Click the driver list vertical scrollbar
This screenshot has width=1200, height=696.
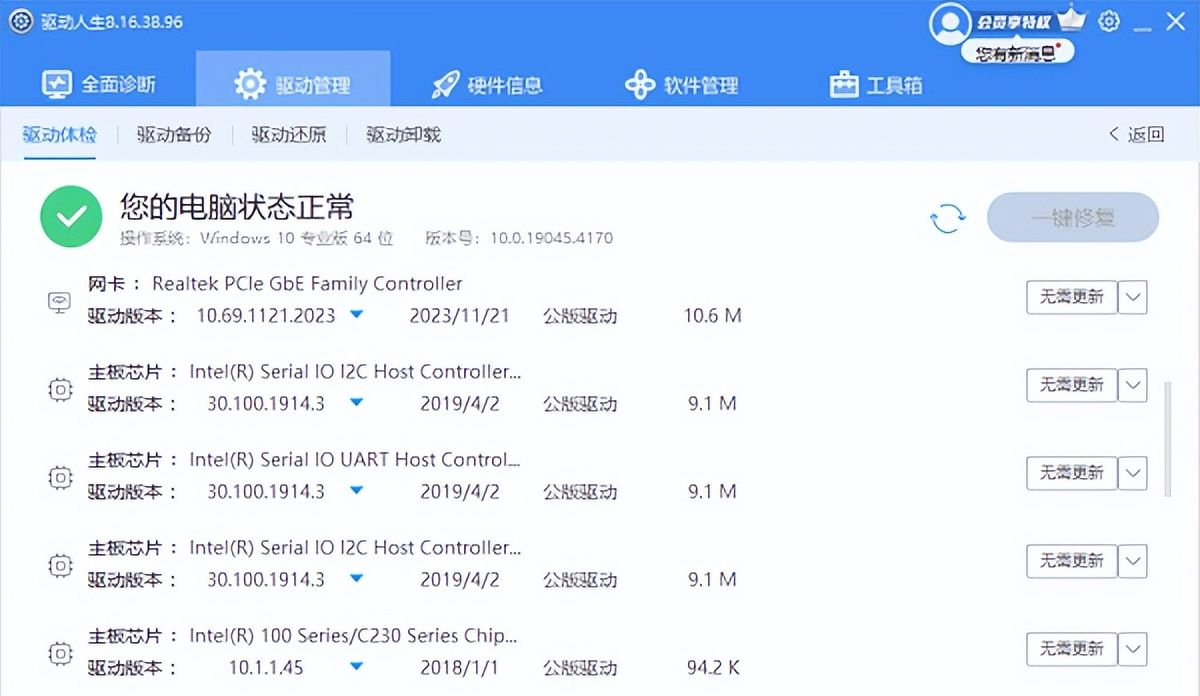click(x=1168, y=437)
